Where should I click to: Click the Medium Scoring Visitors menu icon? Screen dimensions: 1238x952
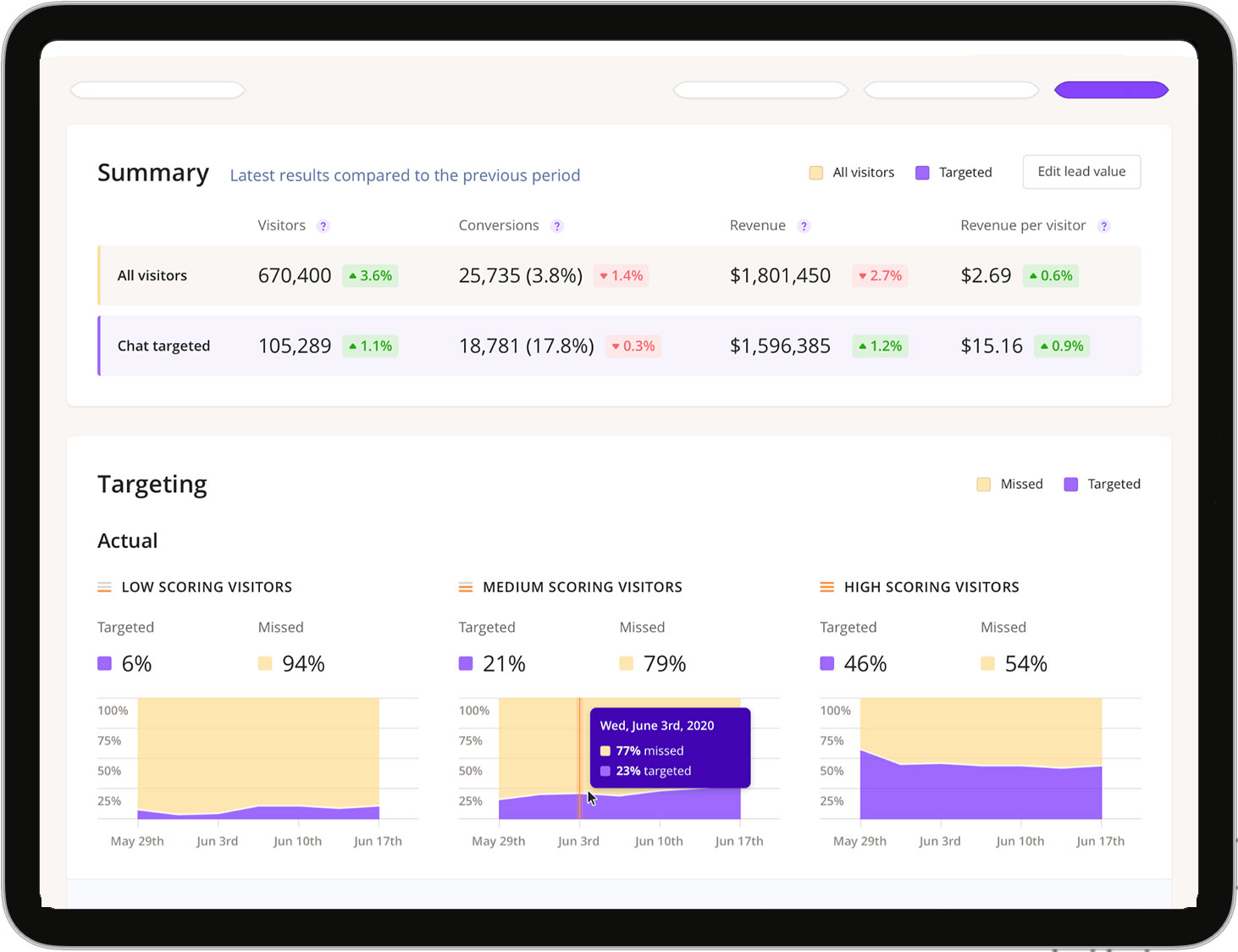click(x=466, y=586)
